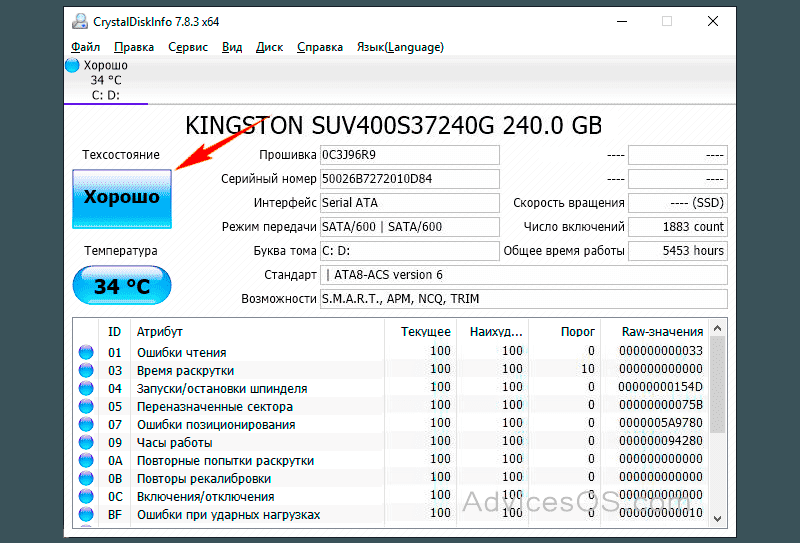Click the Порог column header
This screenshot has height=543, width=800.
565,332
